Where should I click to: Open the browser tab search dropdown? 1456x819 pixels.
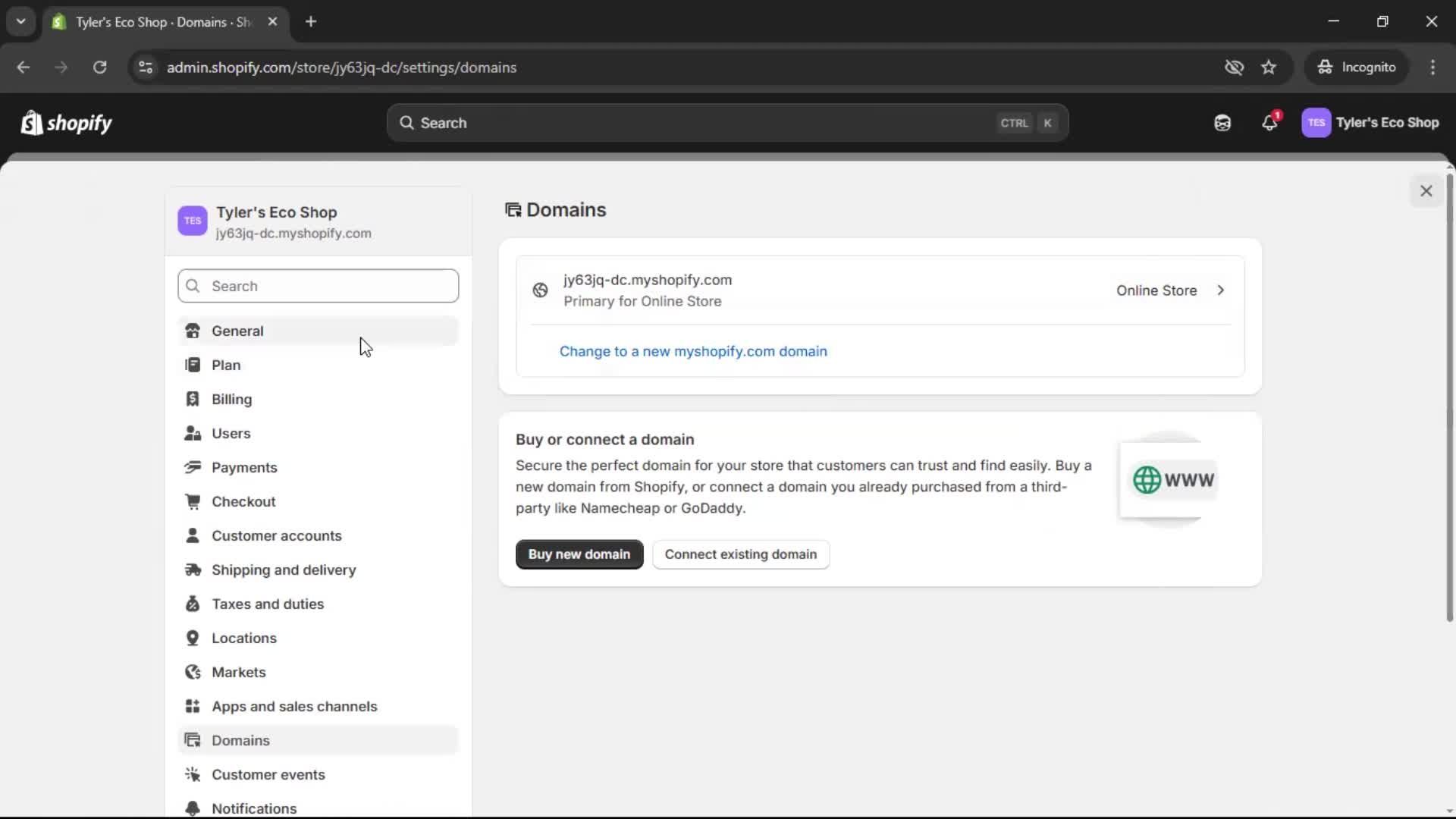coord(20,21)
